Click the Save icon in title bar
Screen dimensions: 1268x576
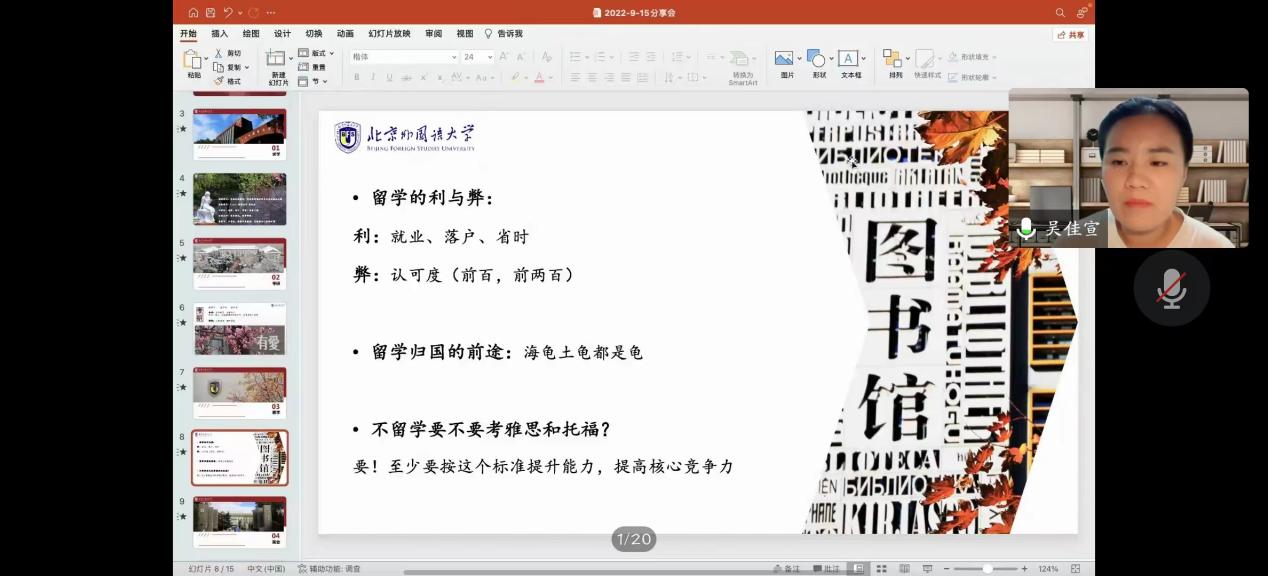[210, 13]
